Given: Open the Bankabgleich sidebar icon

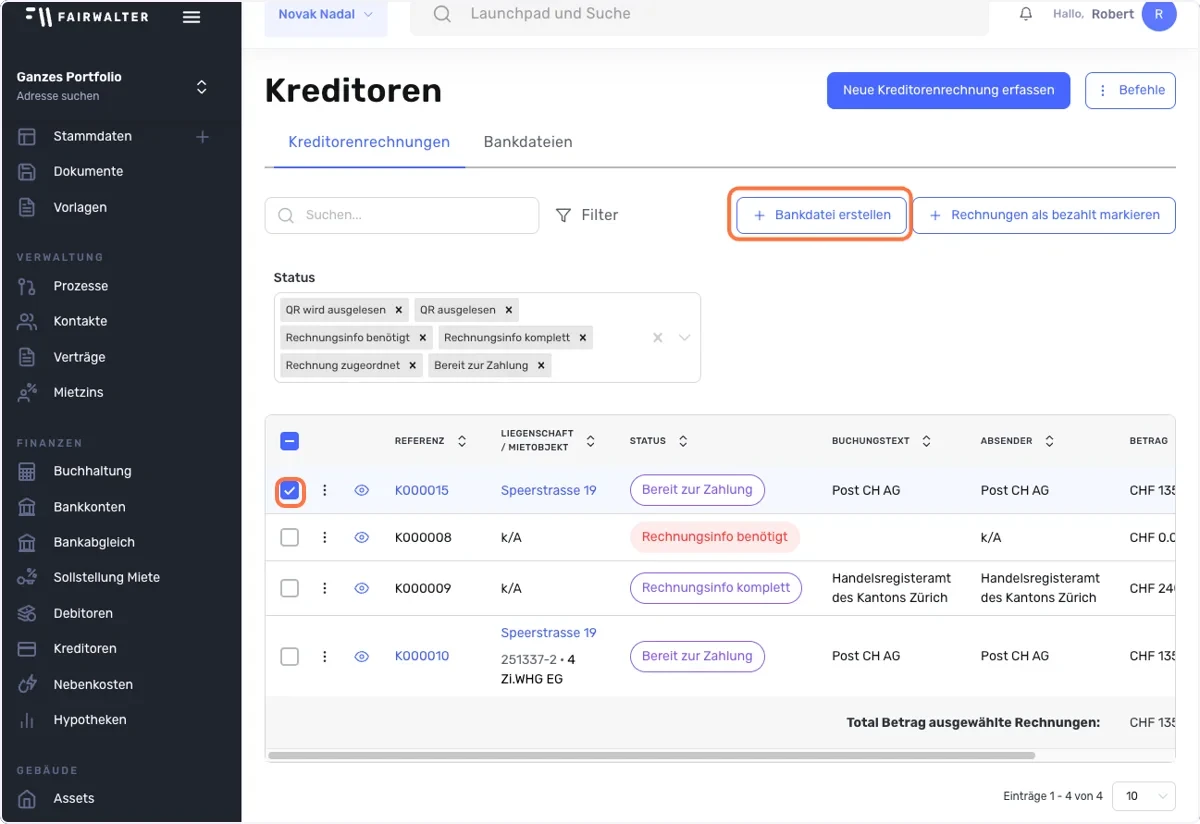Looking at the screenshot, I should (27, 542).
